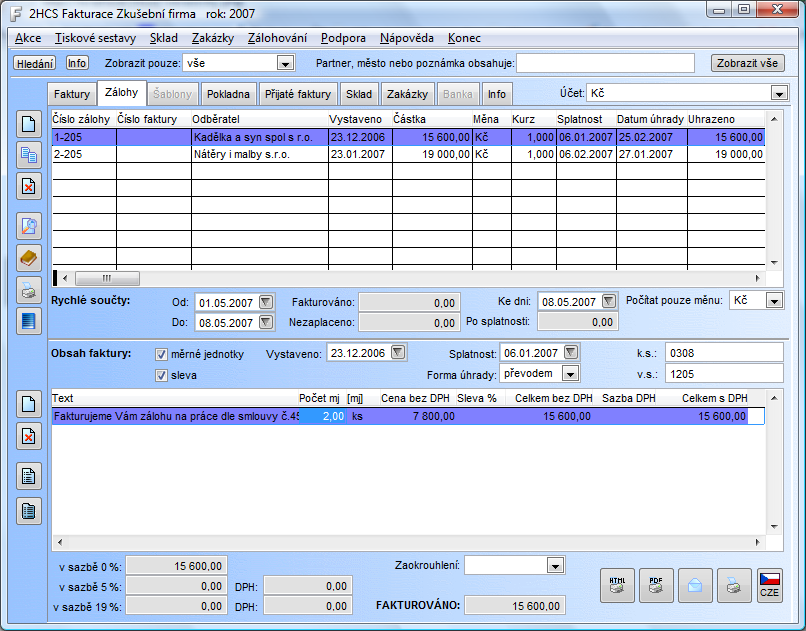Switch to the "Pokladna" tab
This screenshot has height=631, width=806.
point(228,95)
